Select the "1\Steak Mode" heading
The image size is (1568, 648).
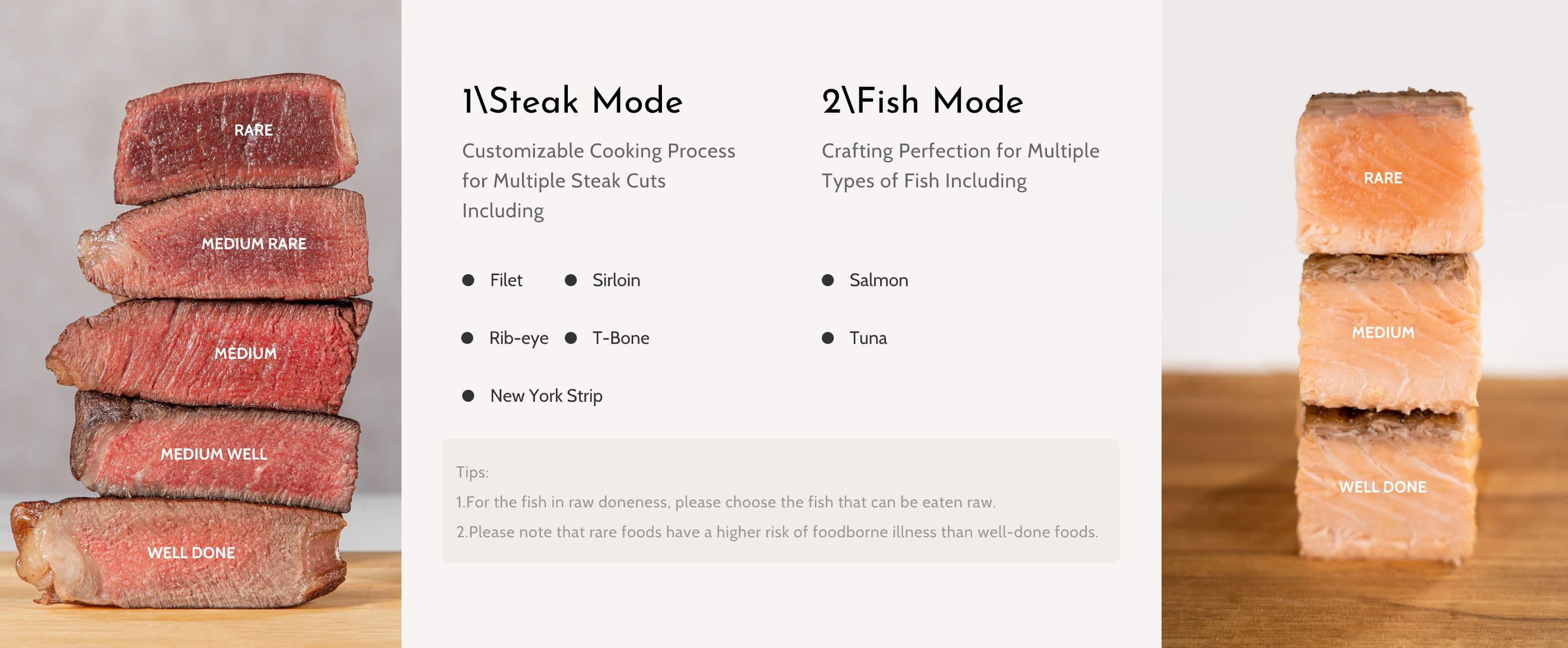572,101
